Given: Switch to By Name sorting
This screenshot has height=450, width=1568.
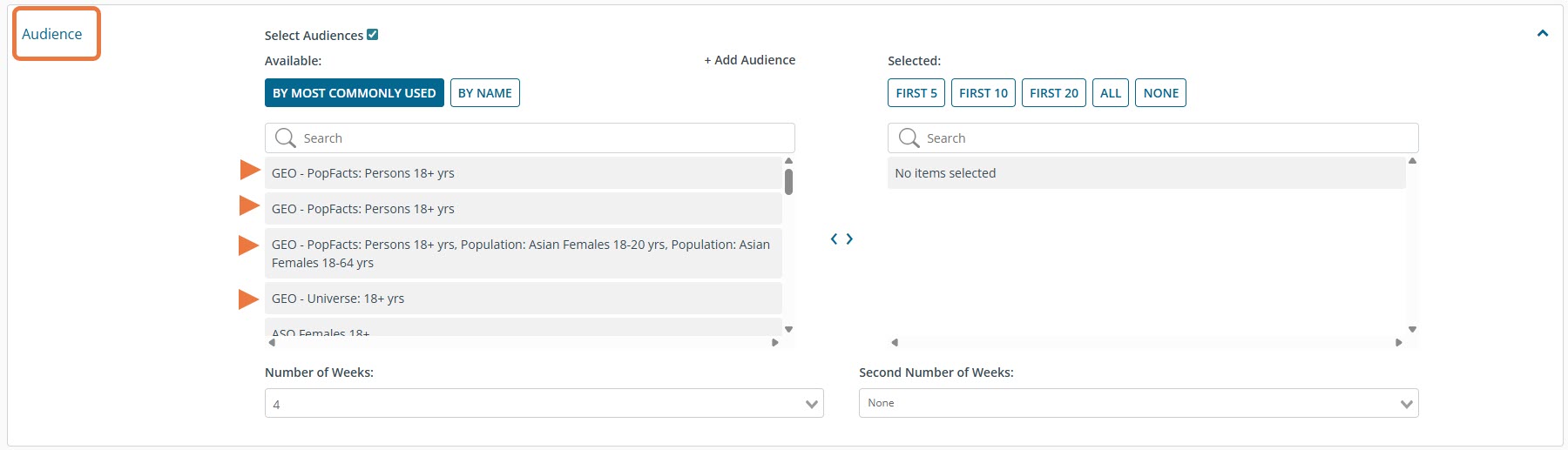Looking at the screenshot, I should tap(484, 93).
